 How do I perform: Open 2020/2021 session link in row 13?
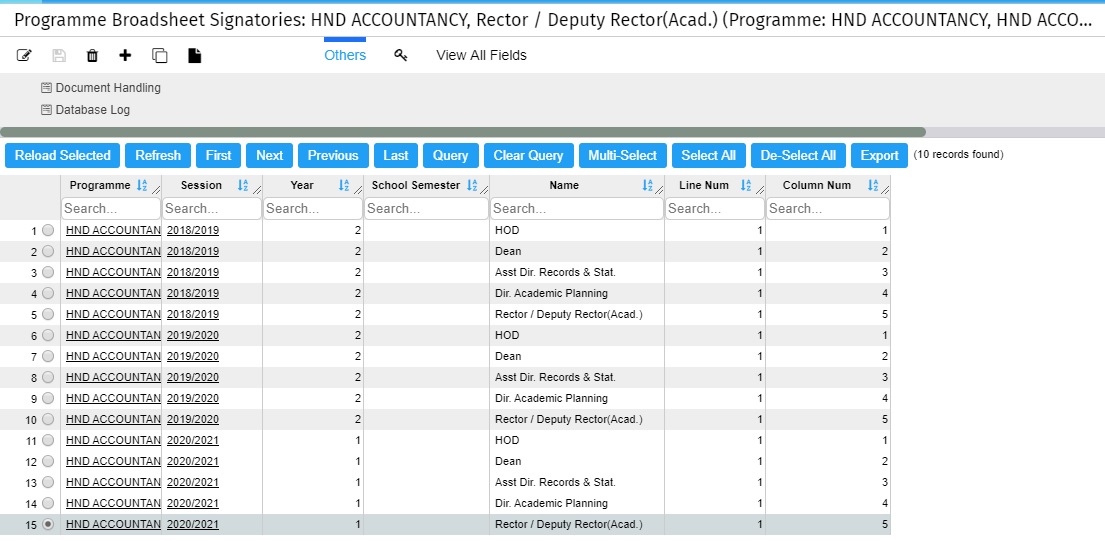(x=192, y=482)
